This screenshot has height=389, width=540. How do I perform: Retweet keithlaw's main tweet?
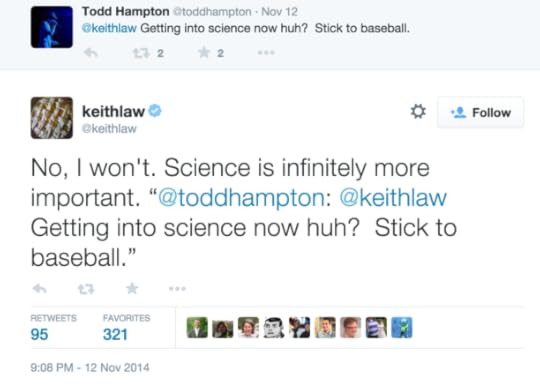(x=86, y=289)
